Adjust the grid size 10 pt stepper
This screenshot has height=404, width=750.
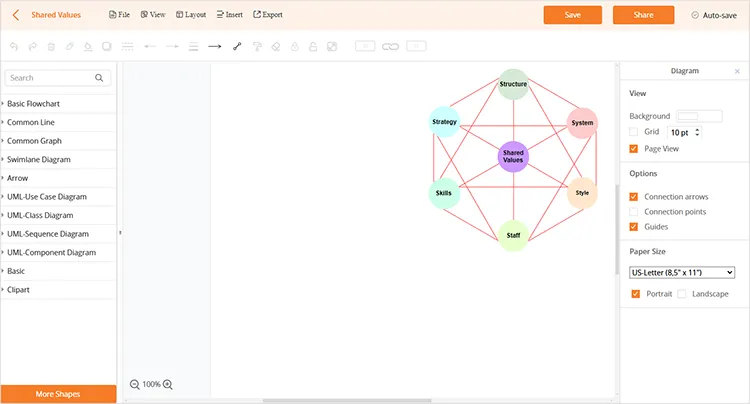coord(697,132)
